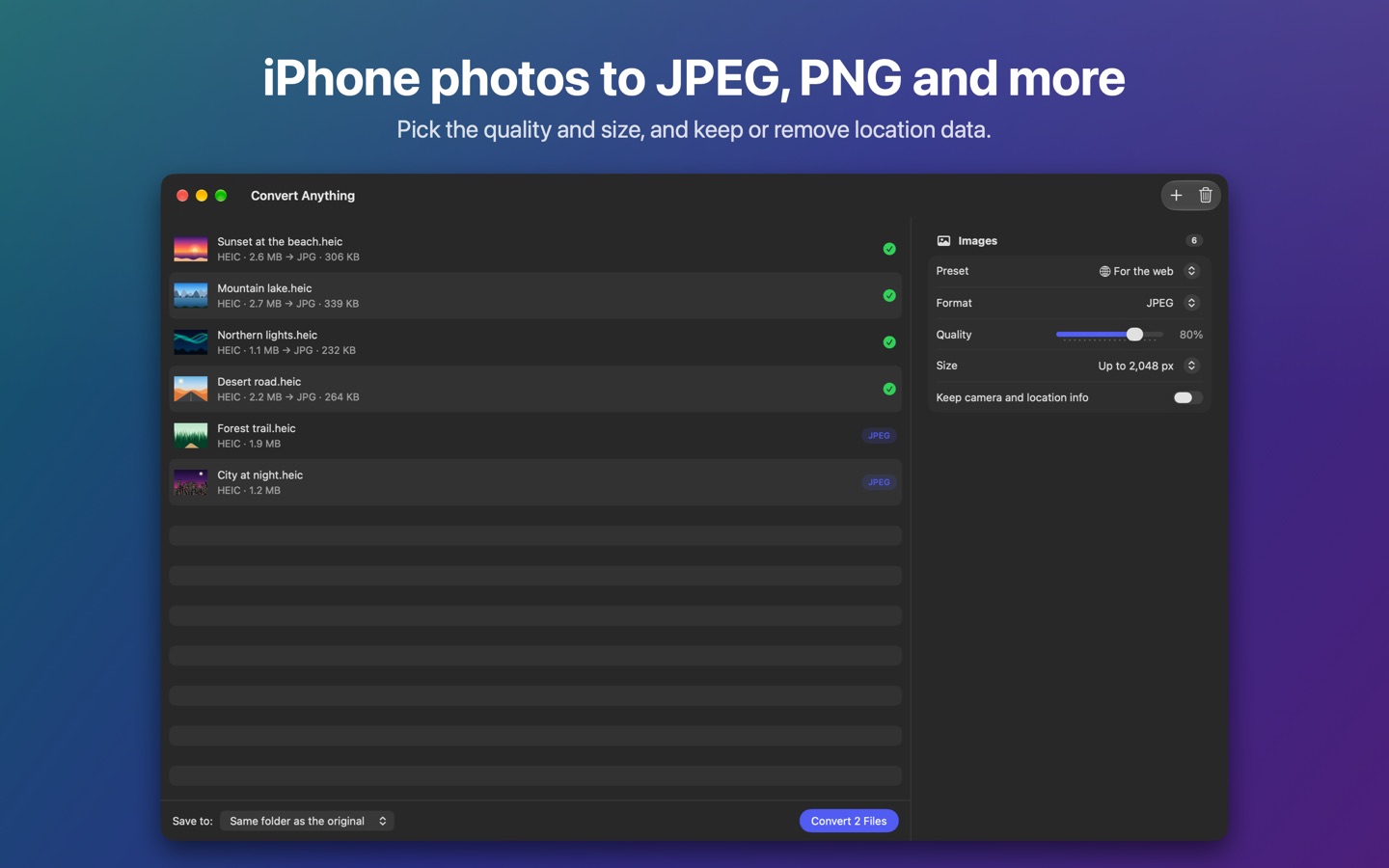Click the Forest trail.heic filename

[257, 428]
